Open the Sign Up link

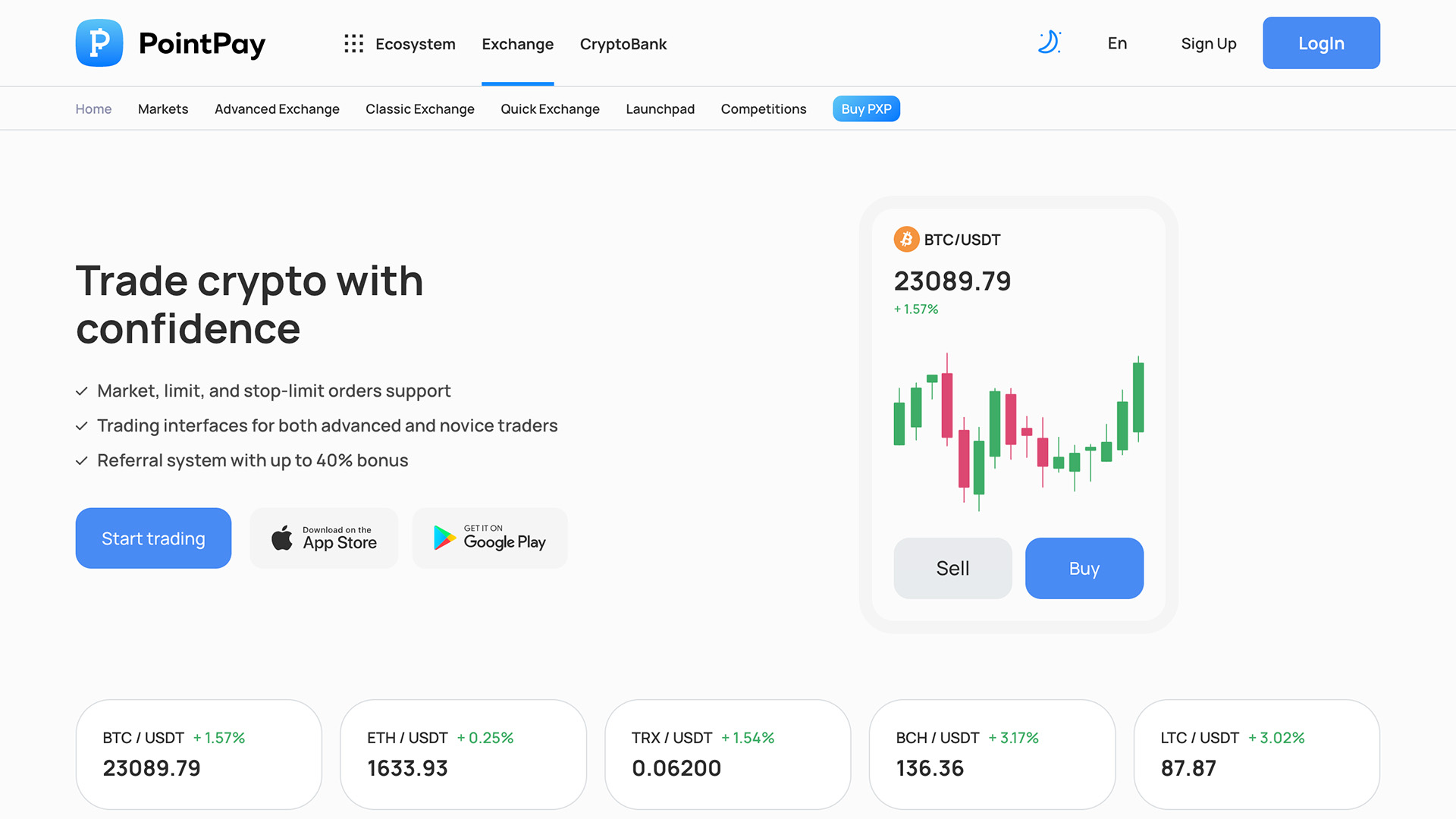point(1208,43)
